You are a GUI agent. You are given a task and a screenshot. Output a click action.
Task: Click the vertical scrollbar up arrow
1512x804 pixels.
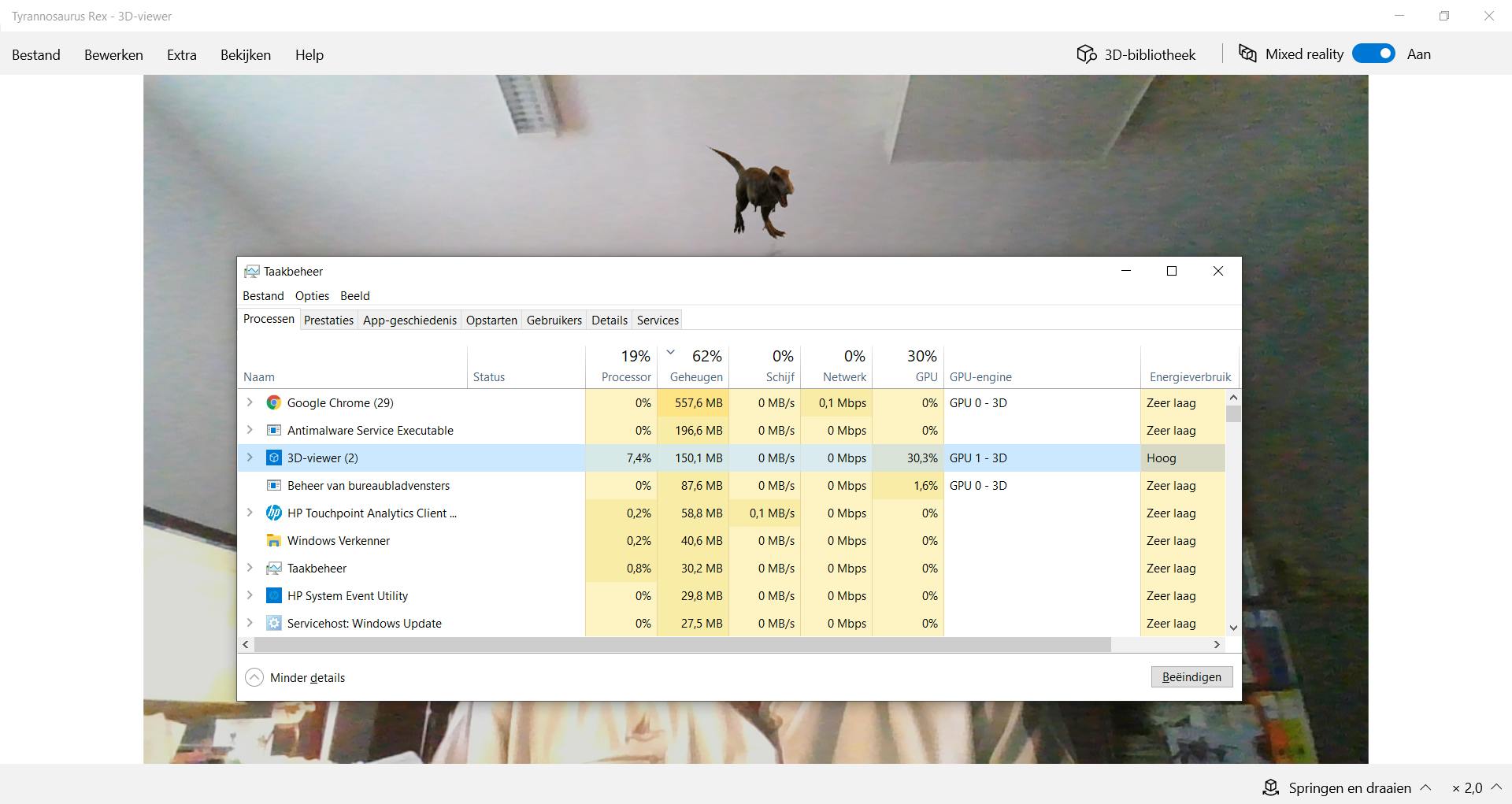(1233, 398)
